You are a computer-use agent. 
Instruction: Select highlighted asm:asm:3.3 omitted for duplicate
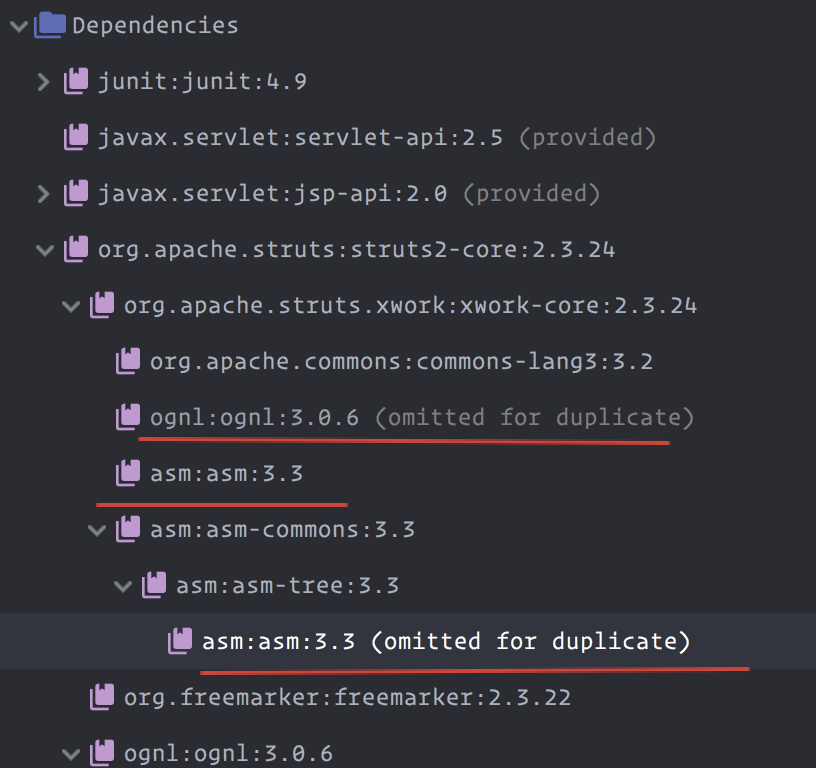coord(445,641)
